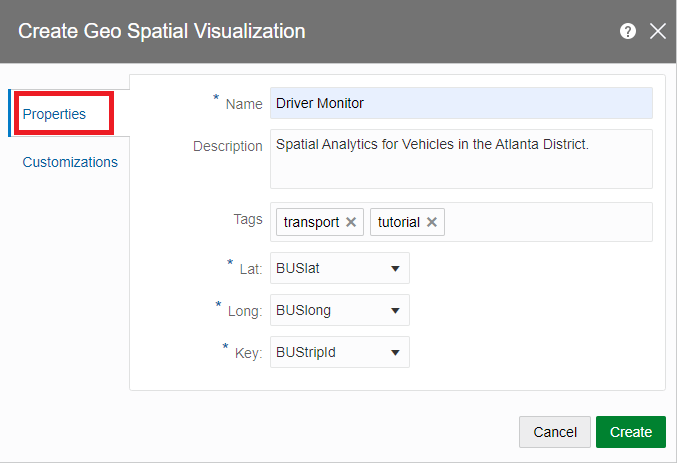
Task: Focus the Description text area
Action: pos(461,159)
